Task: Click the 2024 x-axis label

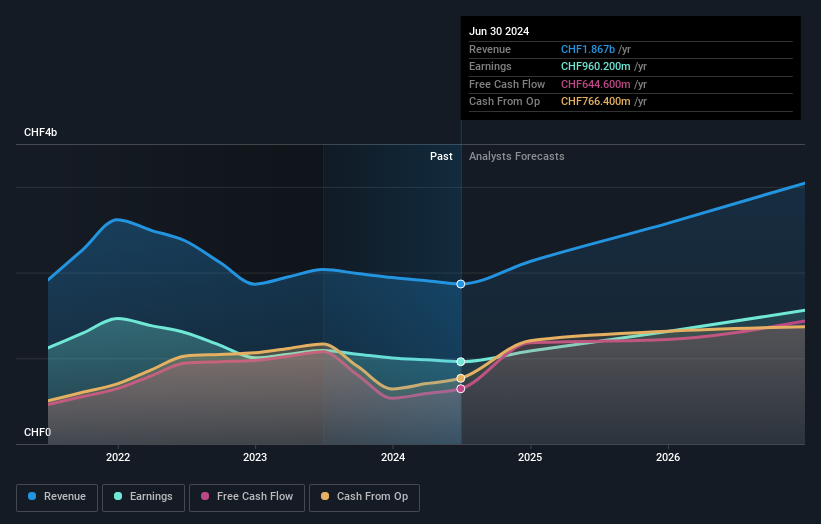Action: pos(393,458)
